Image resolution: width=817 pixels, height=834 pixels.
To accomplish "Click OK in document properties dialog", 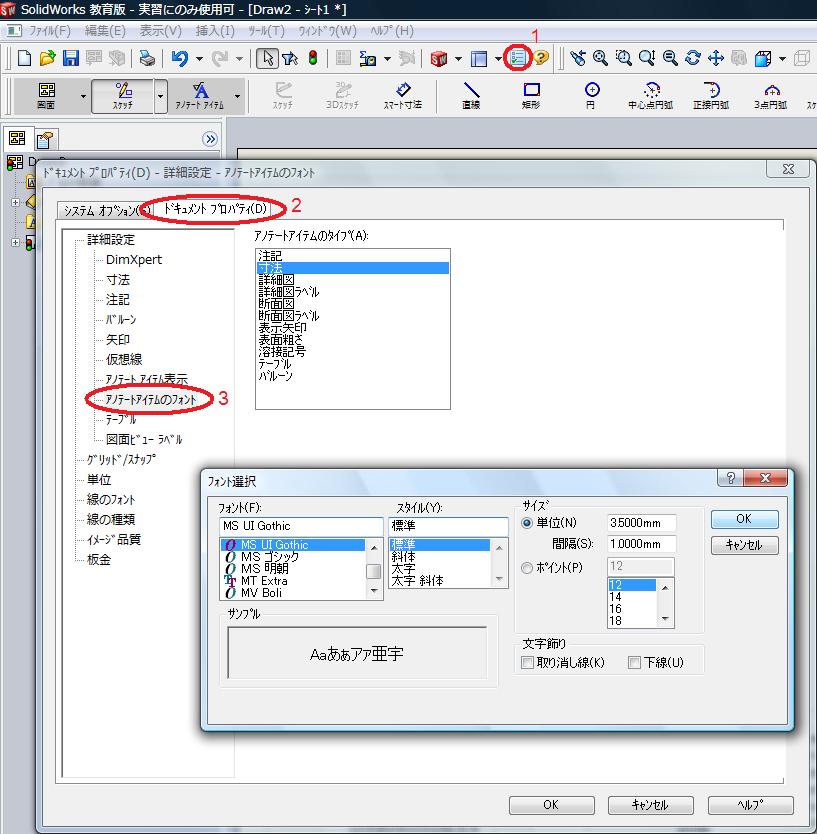I will (551, 805).
